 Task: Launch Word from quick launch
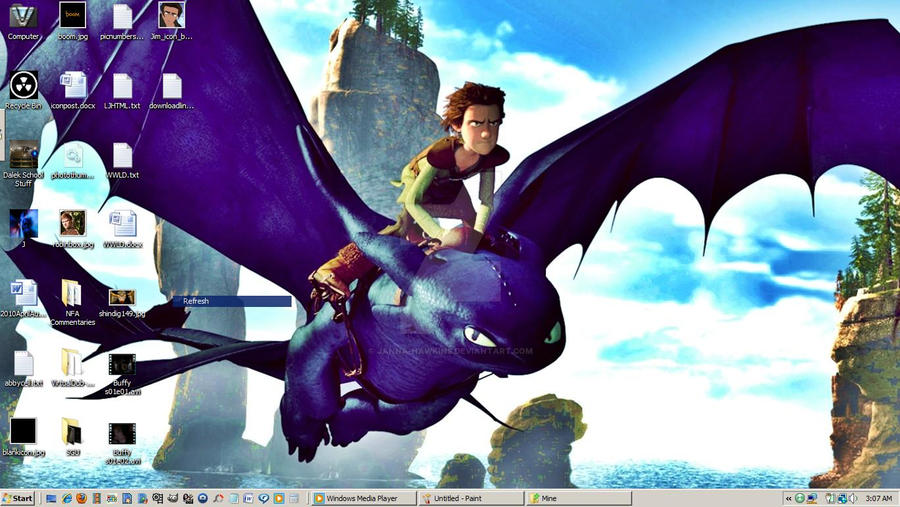[248, 498]
